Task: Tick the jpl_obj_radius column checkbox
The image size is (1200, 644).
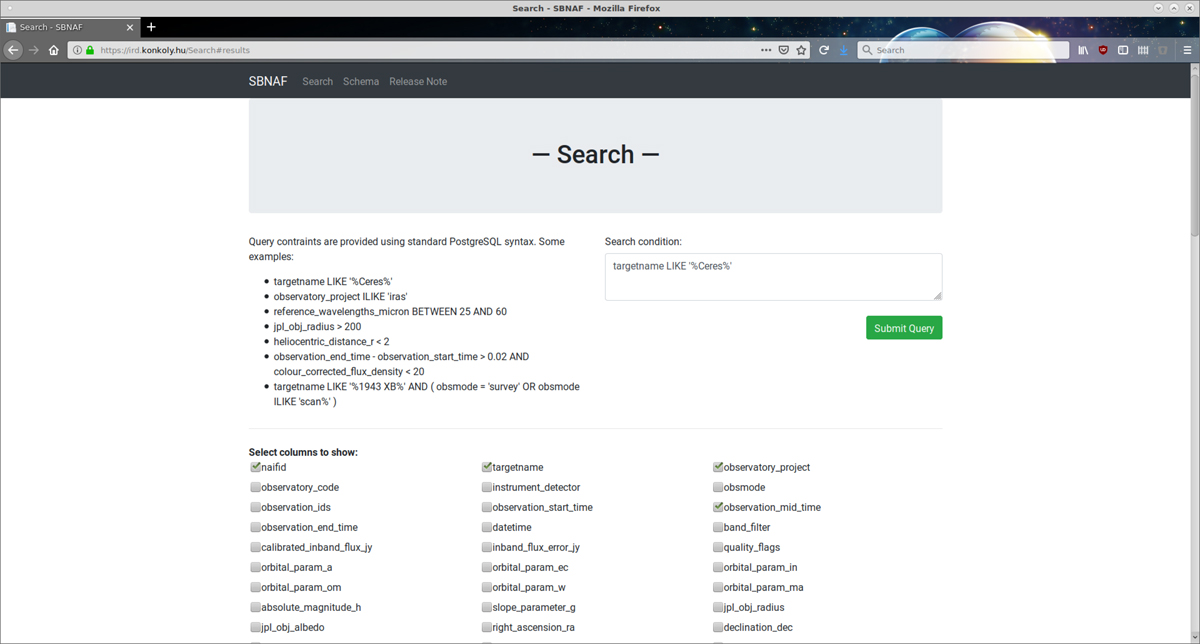Action: click(x=718, y=607)
